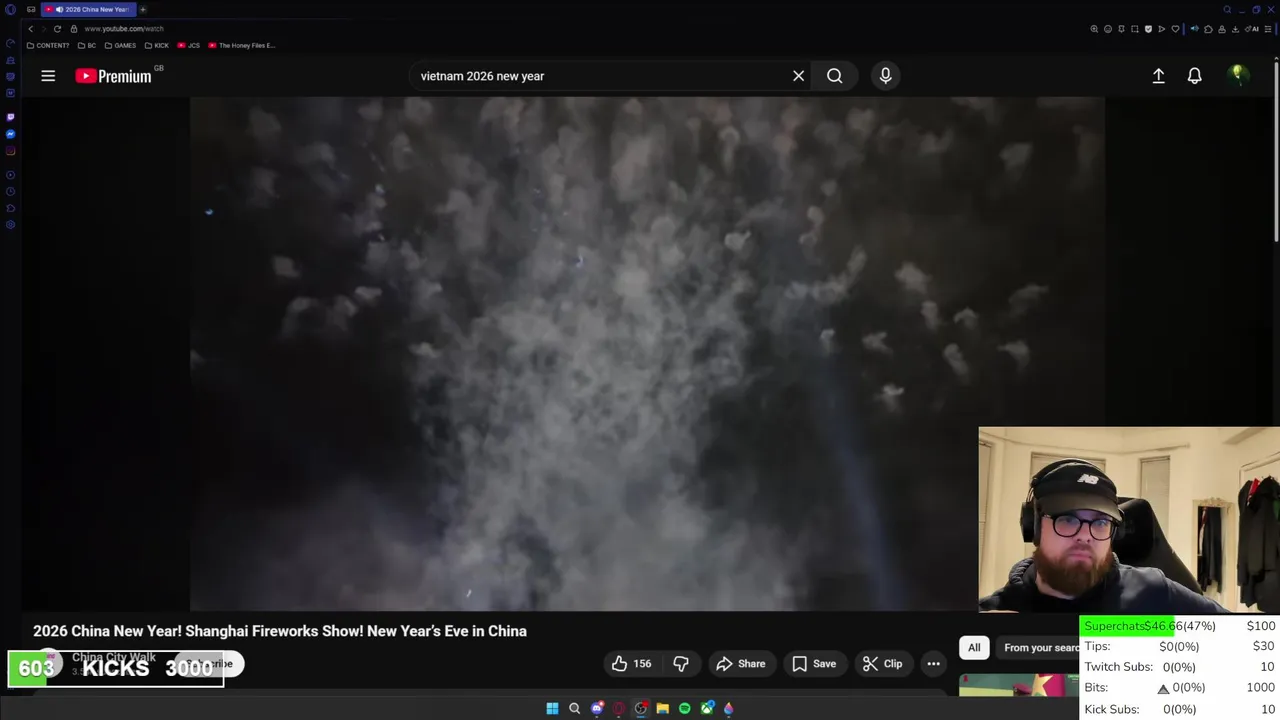
Task: Open File Explorer from the taskbar
Action: tap(662, 708)
